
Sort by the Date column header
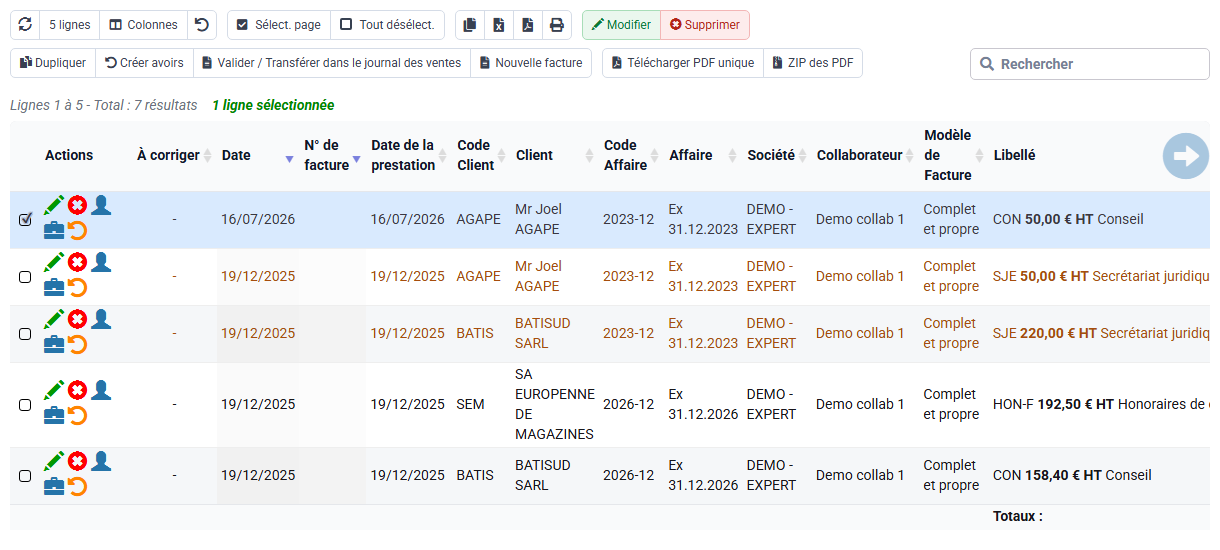(256, 156)
